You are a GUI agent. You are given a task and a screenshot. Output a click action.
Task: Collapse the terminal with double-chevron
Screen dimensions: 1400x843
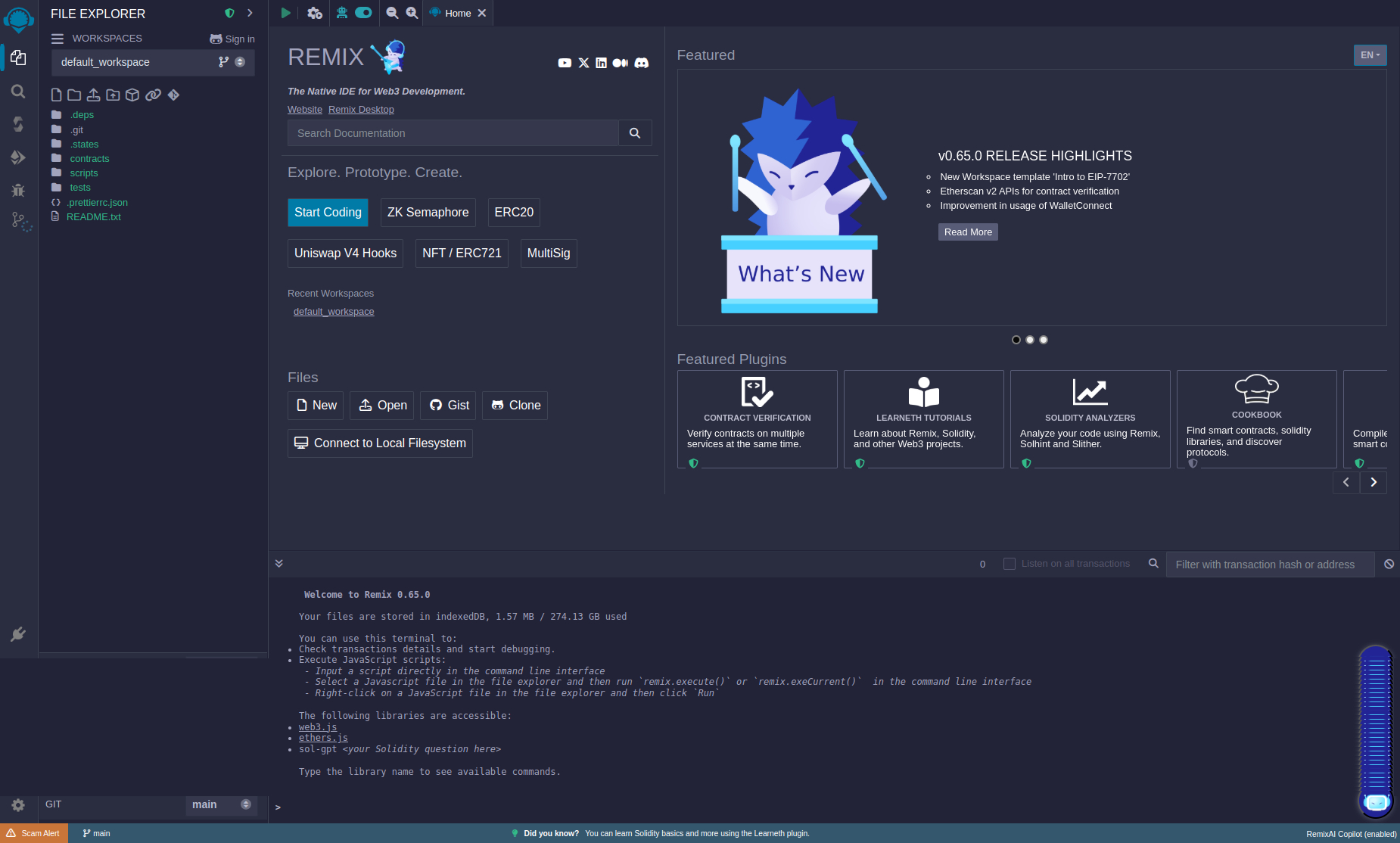(x=278, y=563)
